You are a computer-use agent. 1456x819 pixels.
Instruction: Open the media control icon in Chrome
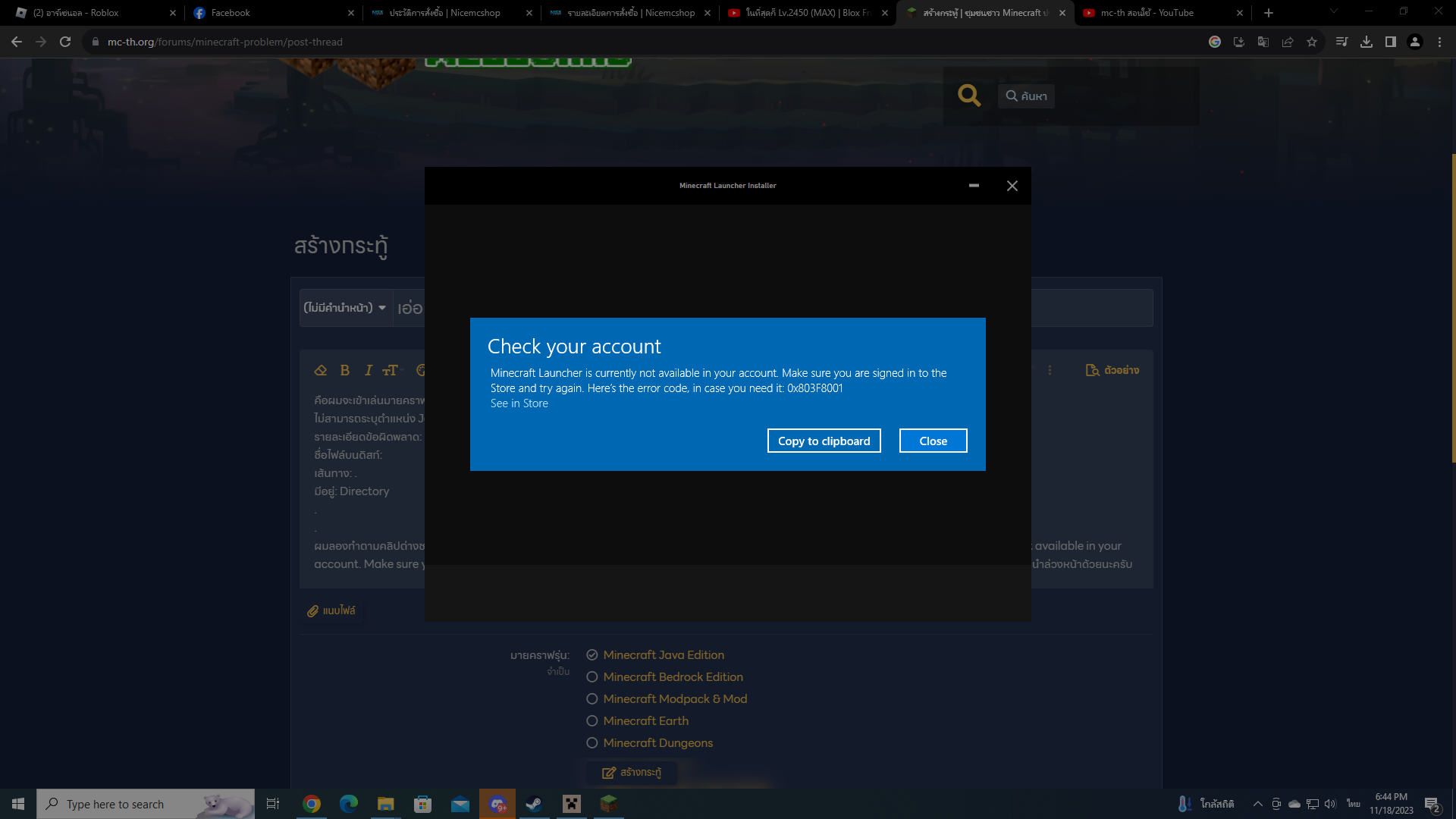click(x=1342, y=42)
